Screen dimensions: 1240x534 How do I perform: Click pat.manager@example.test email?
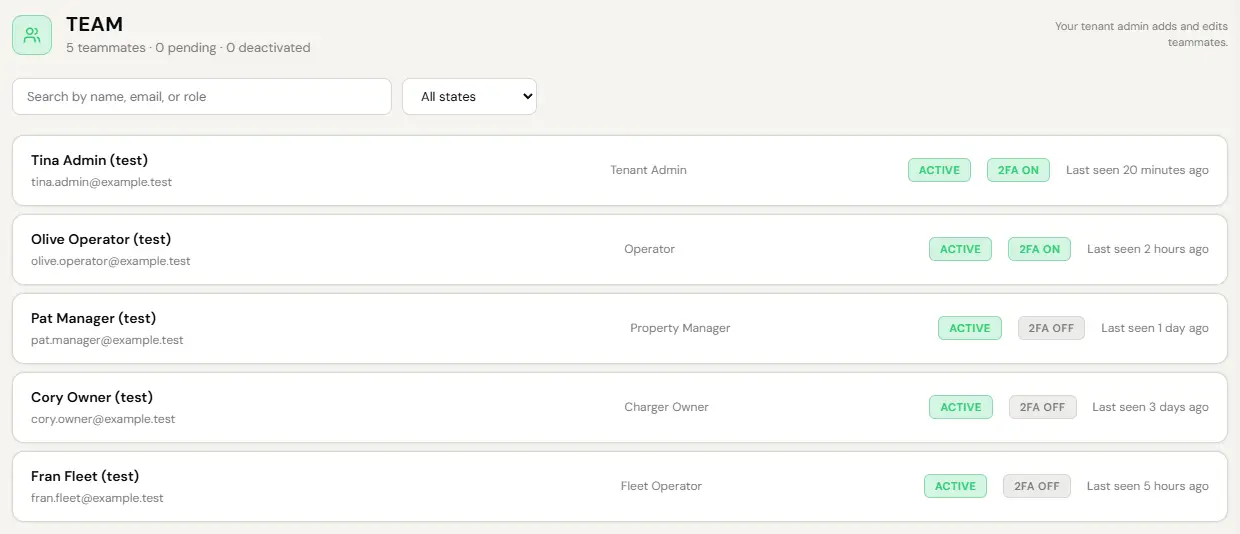pos(107,340)
